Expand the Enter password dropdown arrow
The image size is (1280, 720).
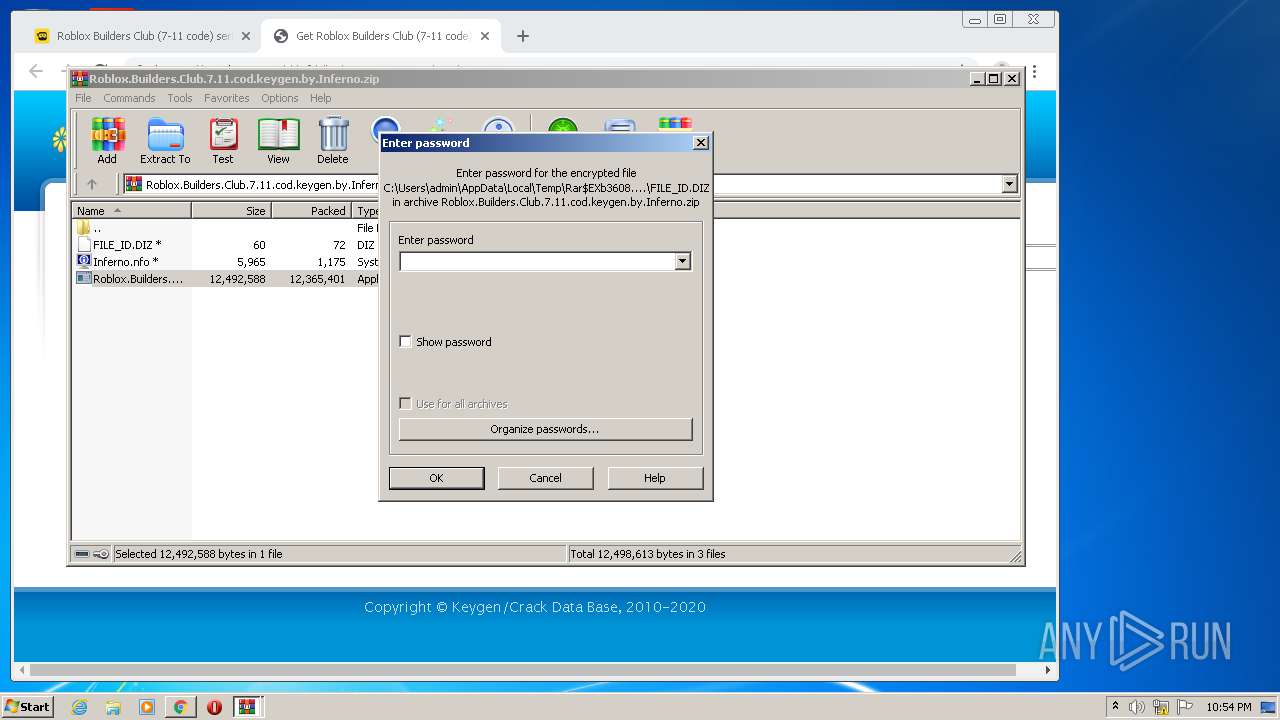coord(683,261)
